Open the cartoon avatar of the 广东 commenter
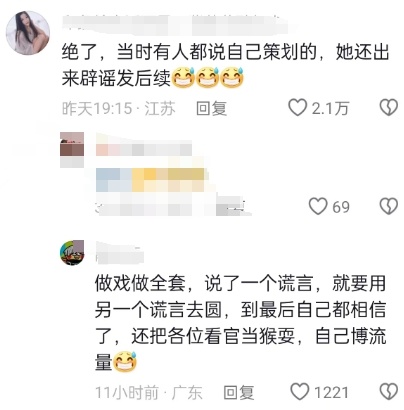This screenshot has width=404, height=410. 72,252
